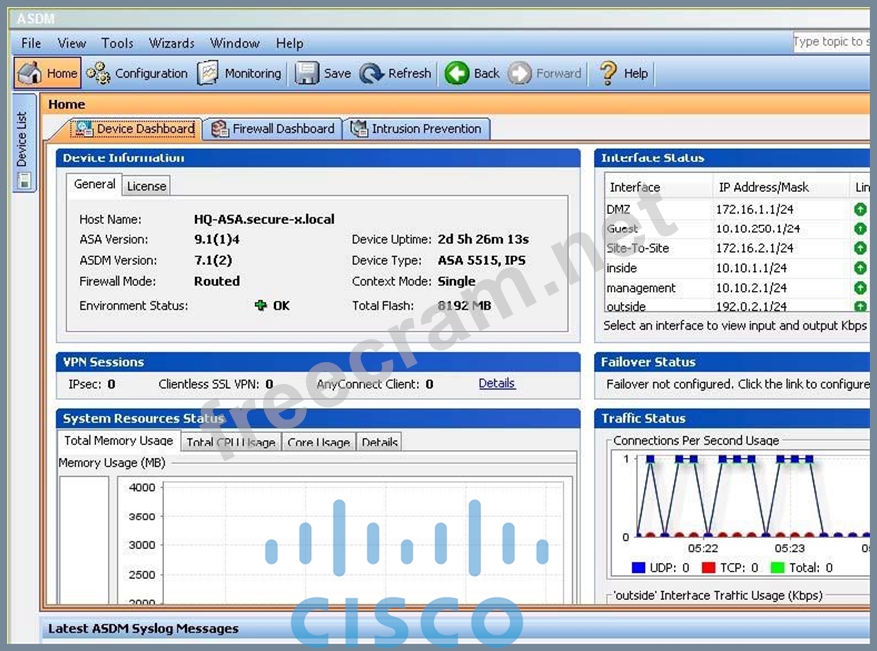877x651 pixels.
Task: Click the Home toolbar icon
Action: [x=31, y=73]
